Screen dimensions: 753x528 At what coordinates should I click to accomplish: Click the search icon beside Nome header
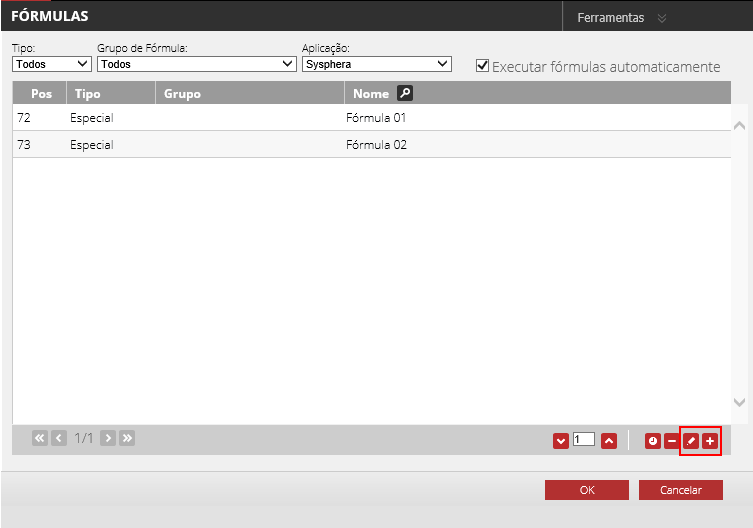[x=405, y=93]
